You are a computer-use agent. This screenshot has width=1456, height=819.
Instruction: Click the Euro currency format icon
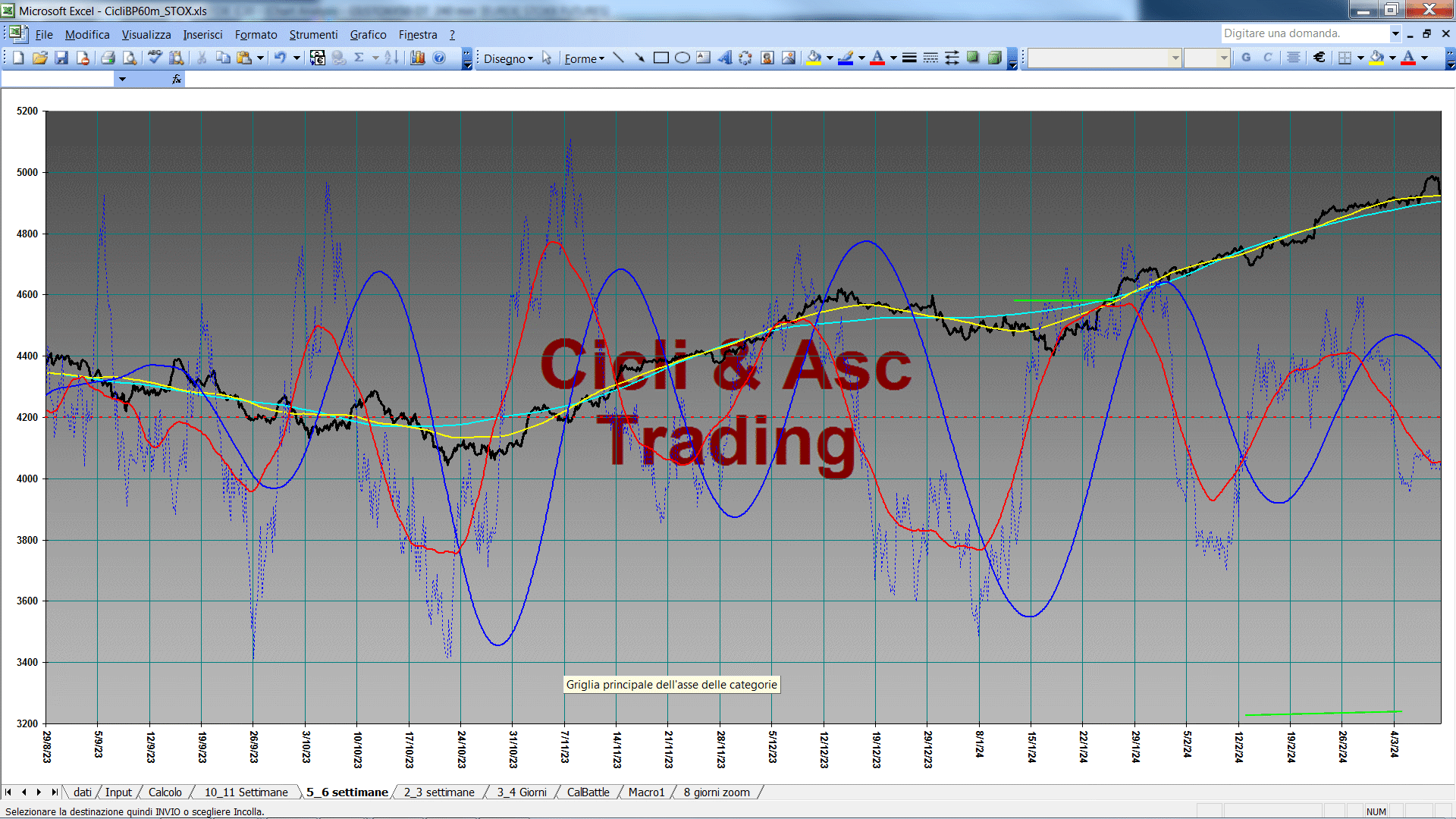(x=1319, y=58)
